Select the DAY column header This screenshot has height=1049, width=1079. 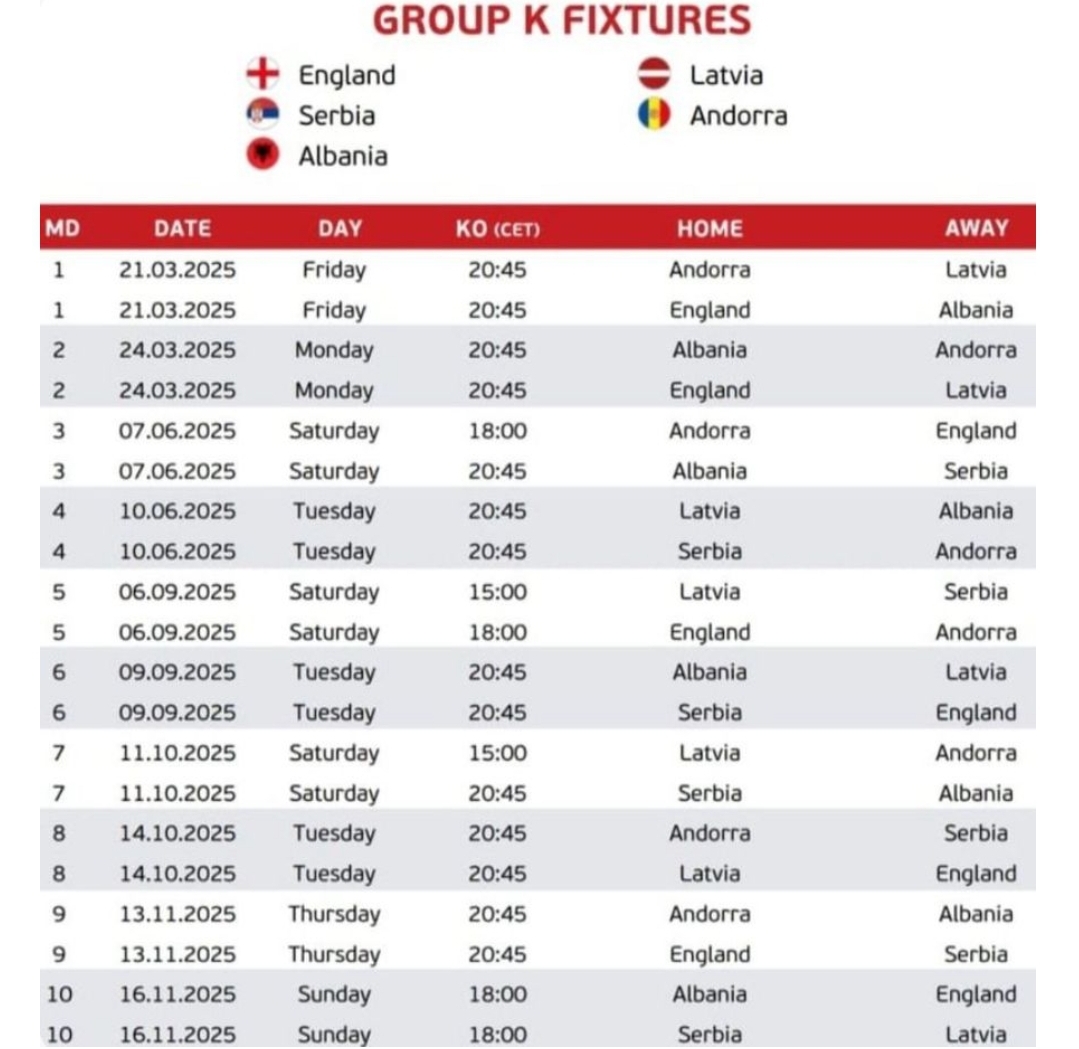[340, 228]
